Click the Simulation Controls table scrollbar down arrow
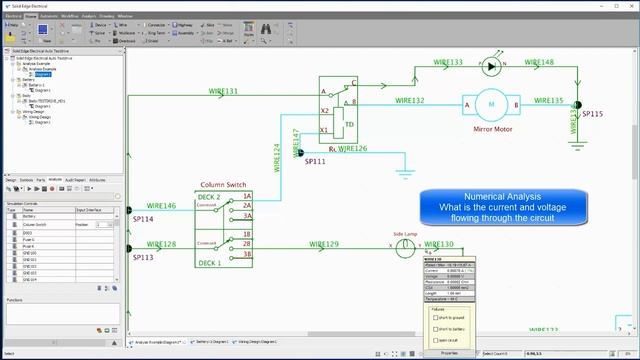Viewport: 640px width, 360px height. coord(117,280)
